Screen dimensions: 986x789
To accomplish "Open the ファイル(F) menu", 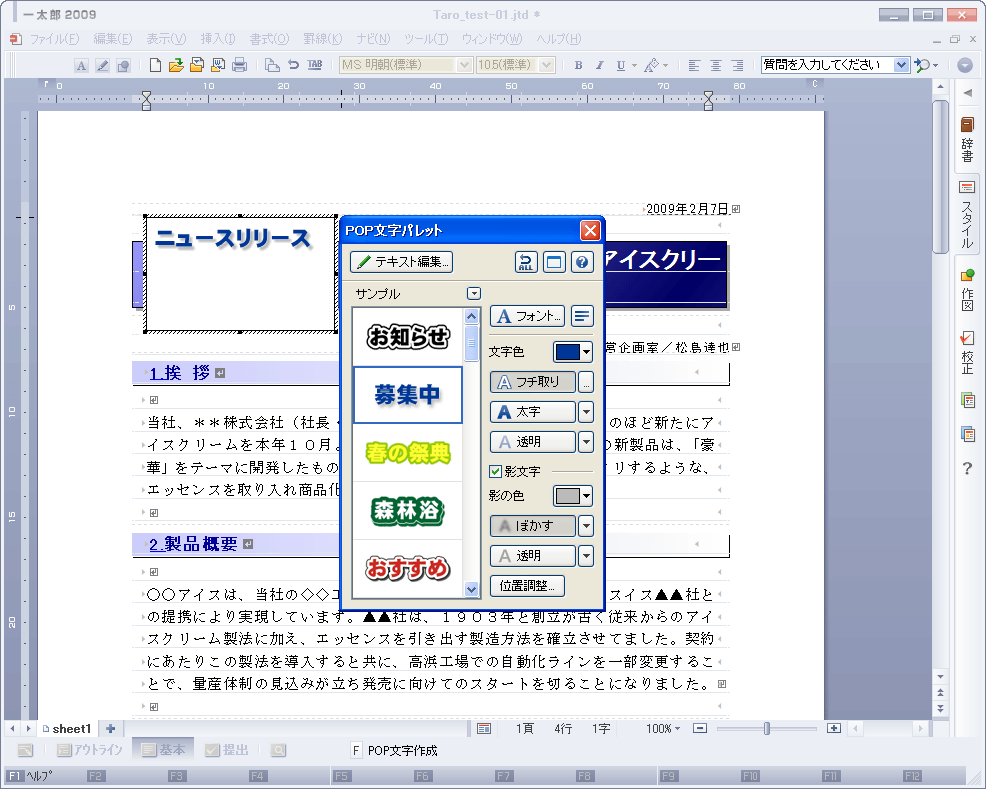I will tap(55, 39).
